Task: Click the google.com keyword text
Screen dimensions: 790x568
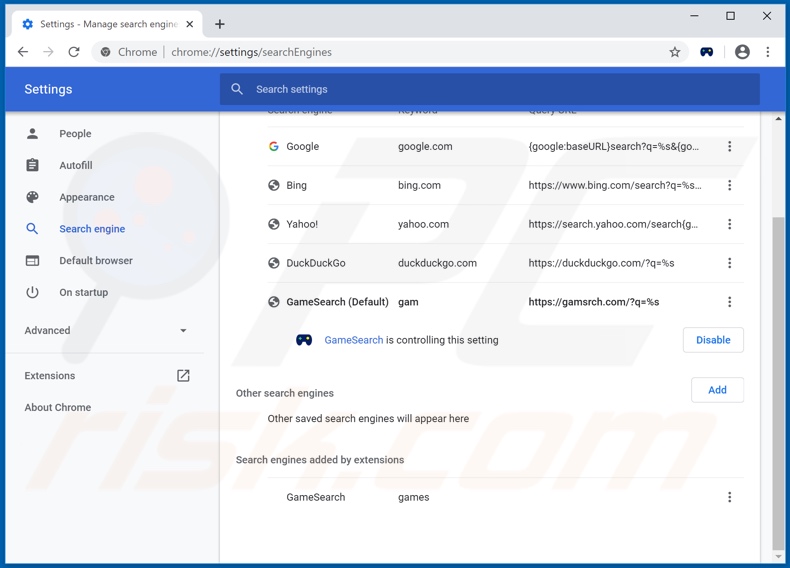Action: 425,146
